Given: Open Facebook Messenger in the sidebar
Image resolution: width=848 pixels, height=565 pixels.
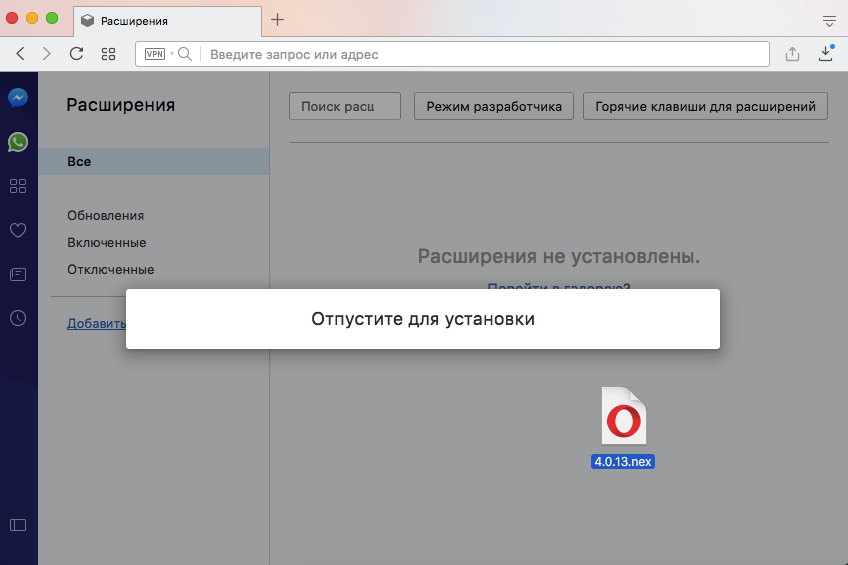Looking at the screenshot, I should 18,98.
